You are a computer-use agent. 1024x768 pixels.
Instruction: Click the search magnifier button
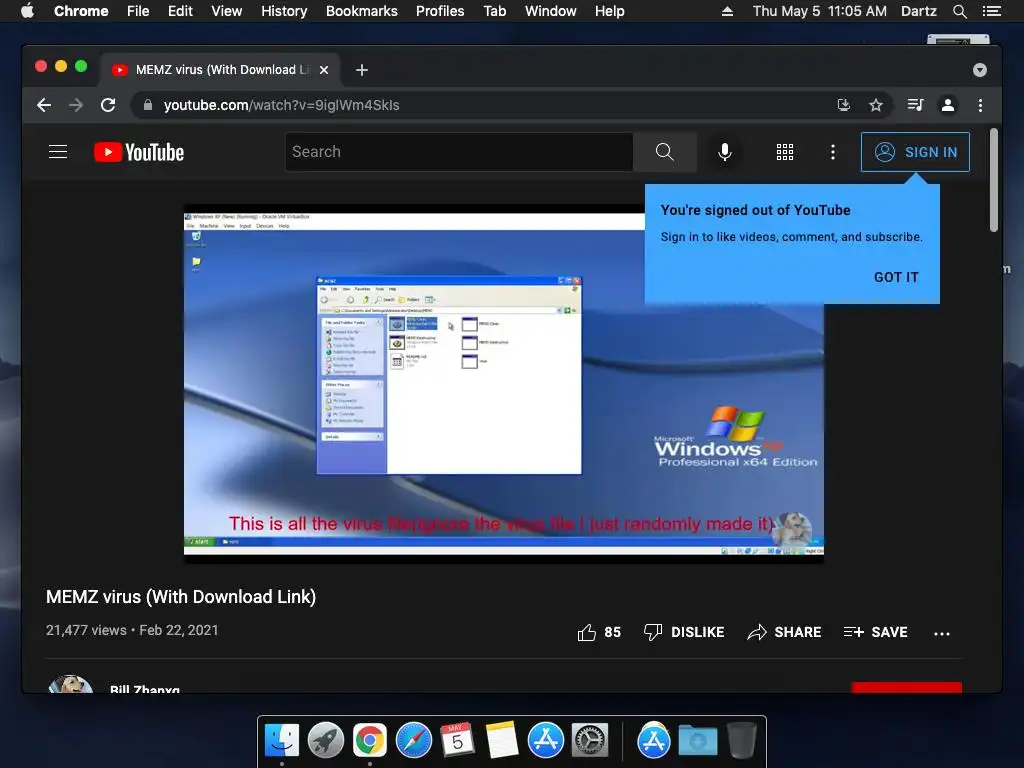pyautogui.click(x=664, y=152)
